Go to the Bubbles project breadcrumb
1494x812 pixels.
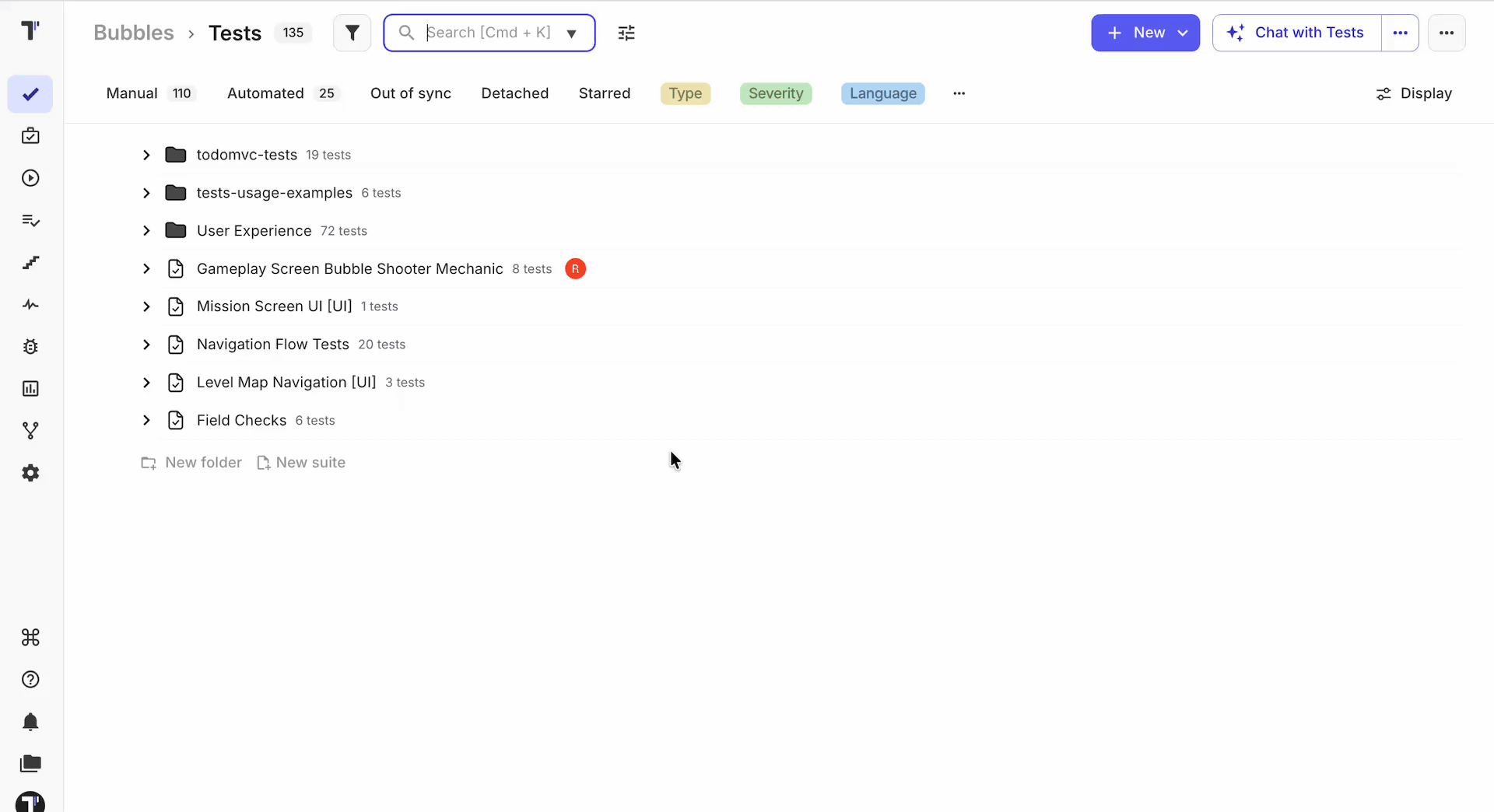(134, 33)
